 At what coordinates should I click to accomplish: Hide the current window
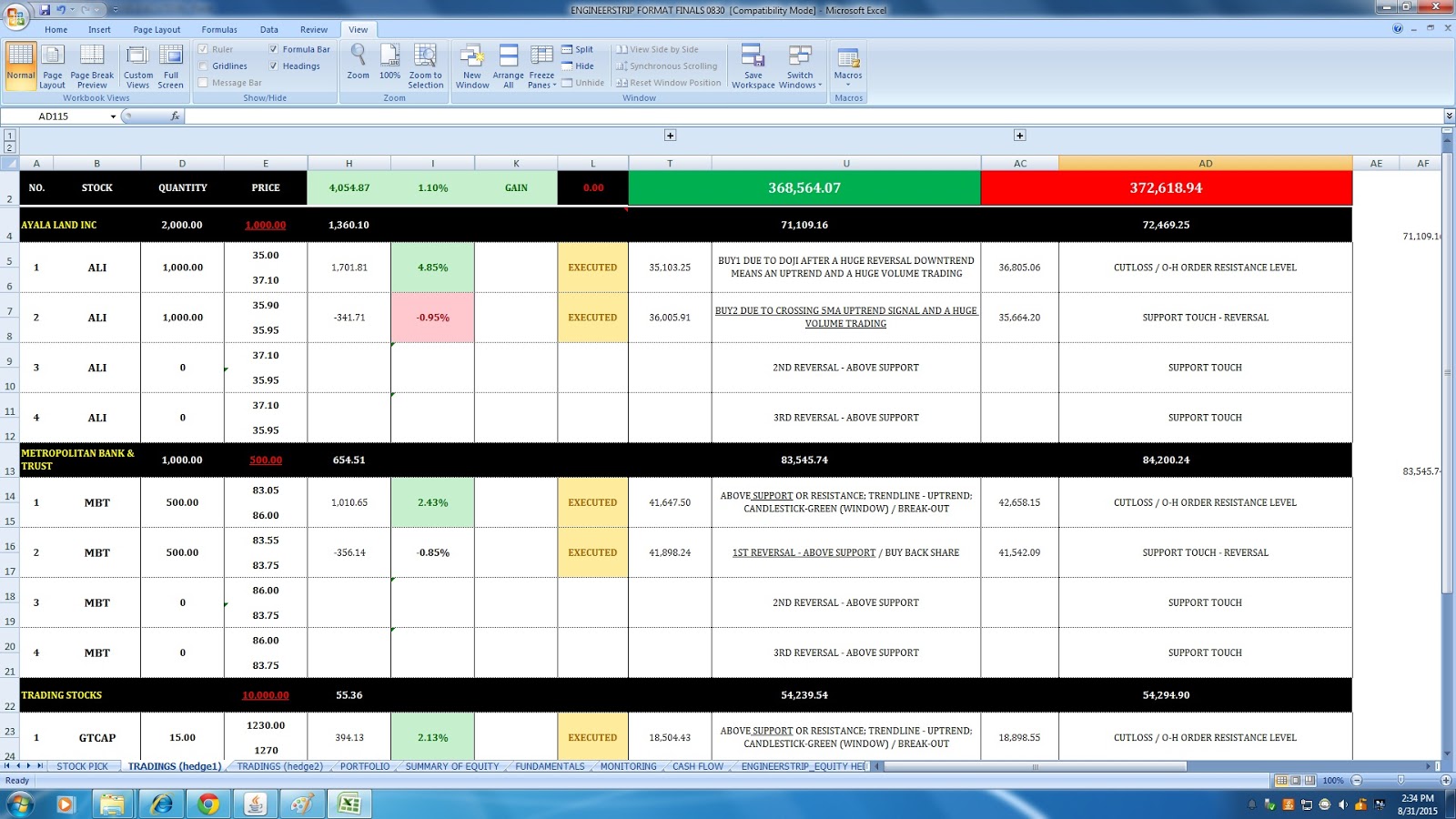[577, 66]
